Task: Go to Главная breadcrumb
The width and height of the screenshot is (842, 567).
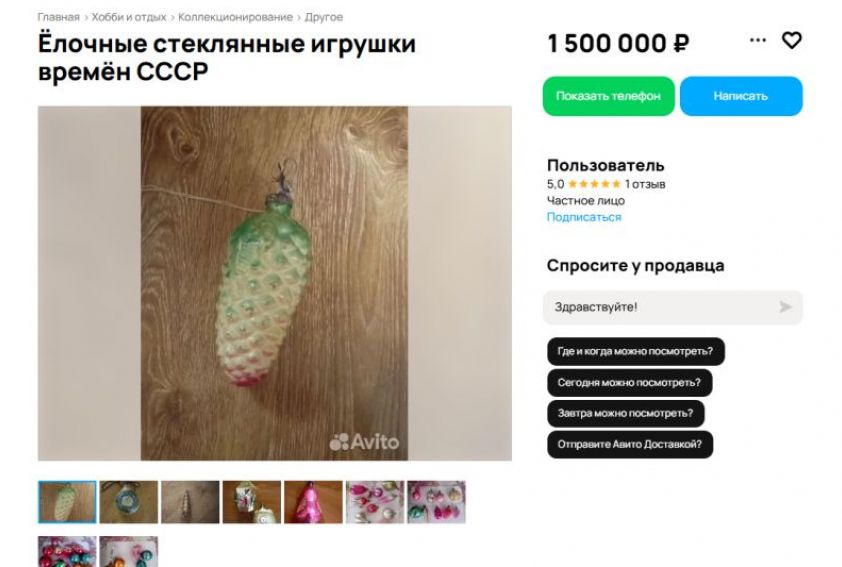Action: point(59,17)
